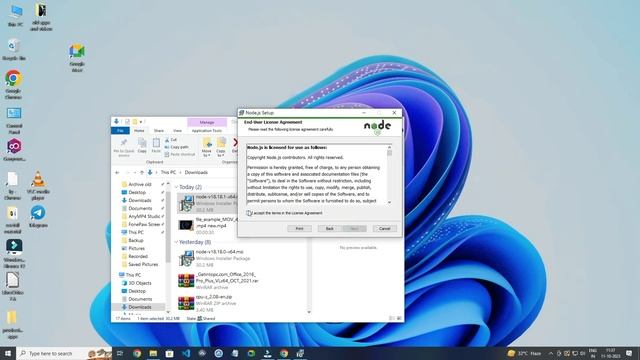Click Paste shortcut in the ribbon
The height and width of the screenshot is (360, 640).
[x=180, y=154]
